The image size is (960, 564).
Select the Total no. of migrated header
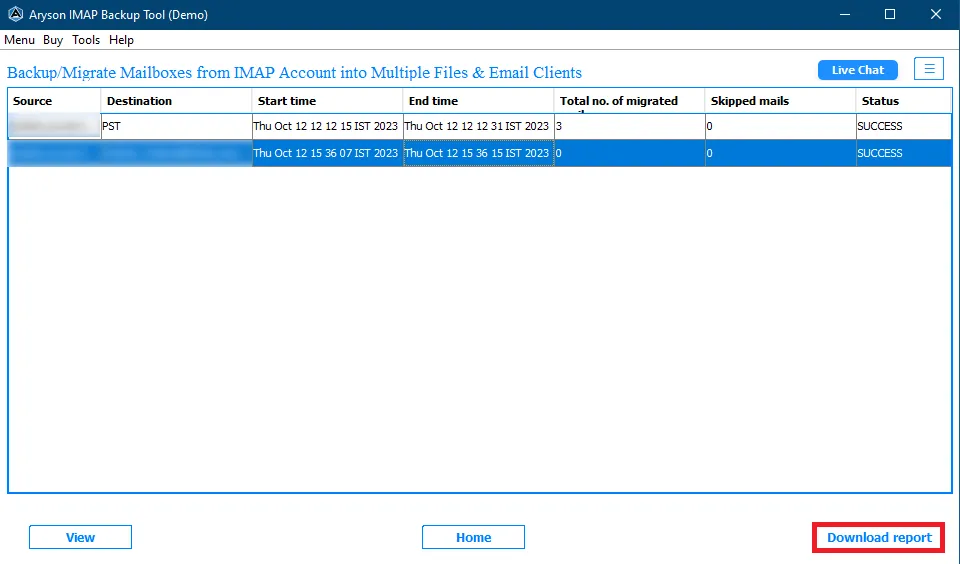(629, 101)
